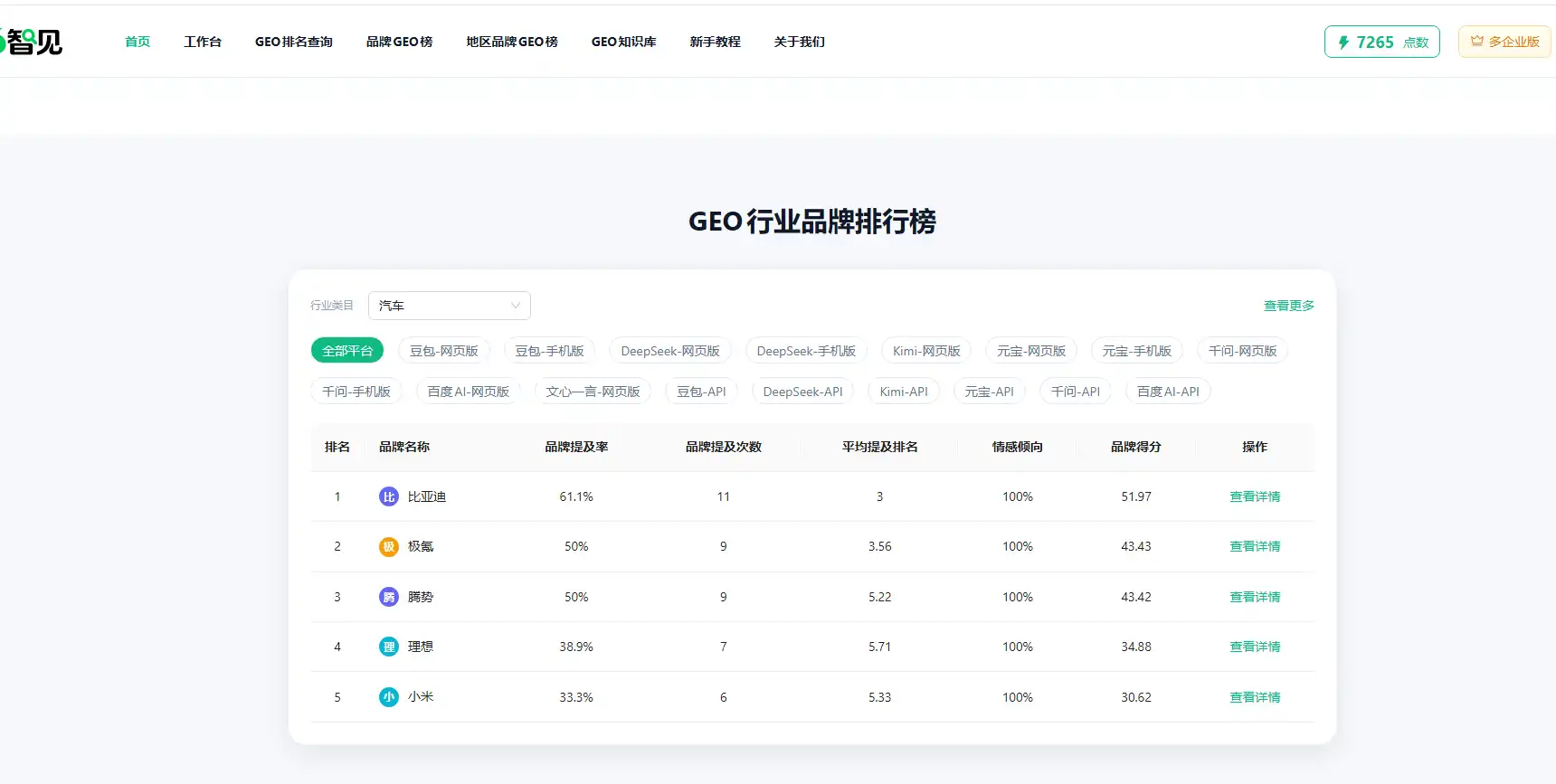Filter by 百度AI-网页版 platform
The height and width of the screenshot is (784, 1556).
(469, 392)
